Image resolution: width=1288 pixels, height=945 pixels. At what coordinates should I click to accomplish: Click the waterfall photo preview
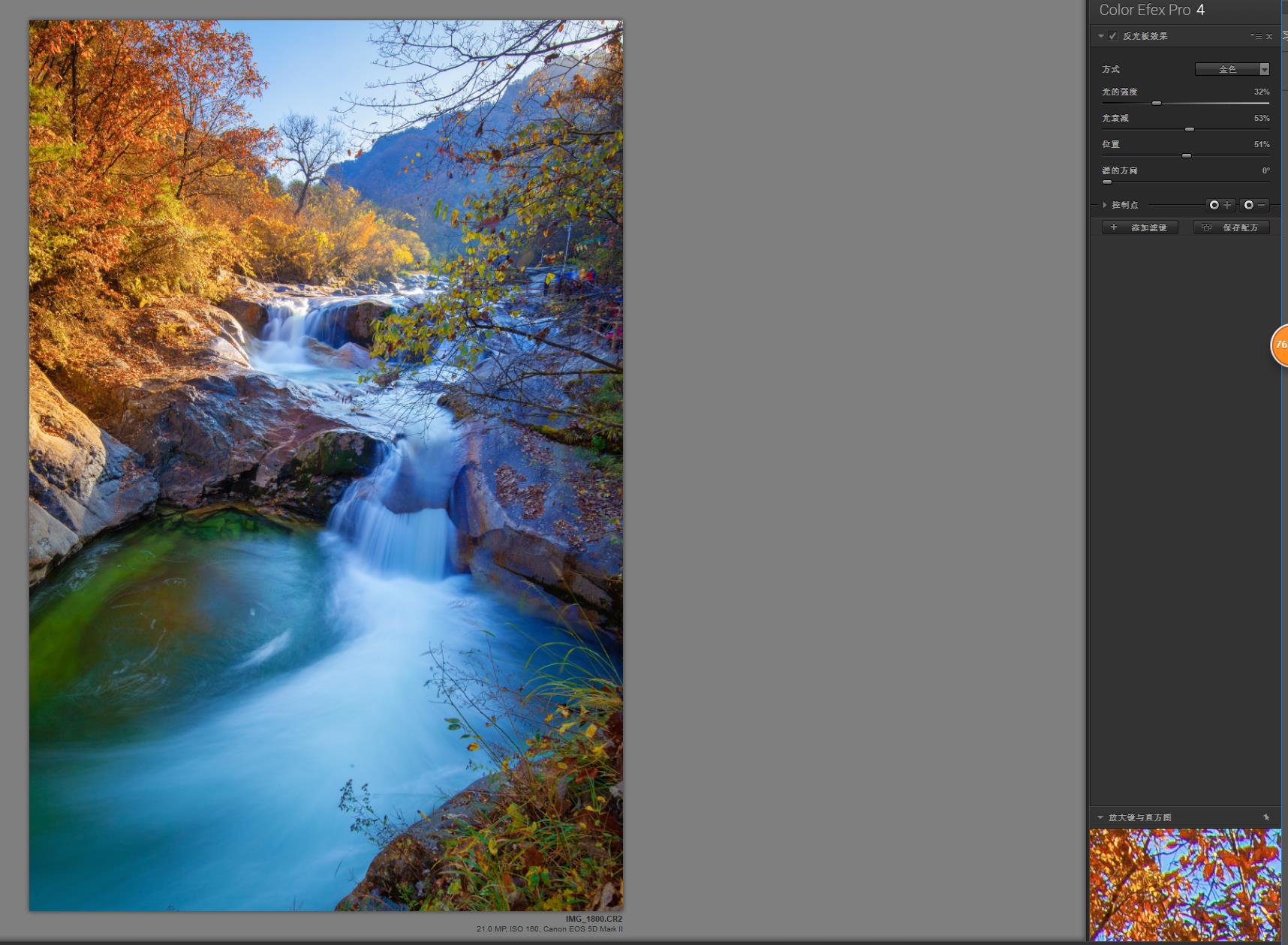326,465
